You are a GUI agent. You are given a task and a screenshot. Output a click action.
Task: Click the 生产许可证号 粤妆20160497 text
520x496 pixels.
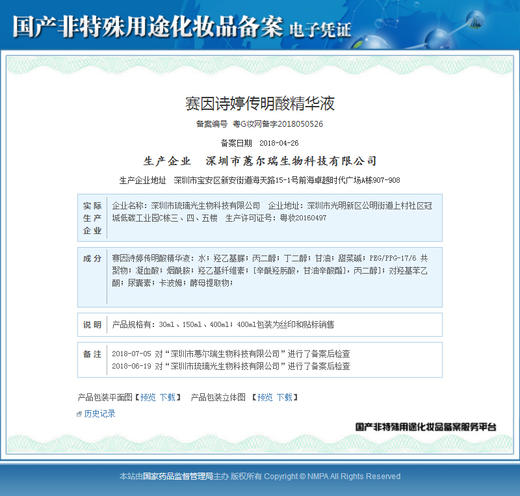point(276,218)
